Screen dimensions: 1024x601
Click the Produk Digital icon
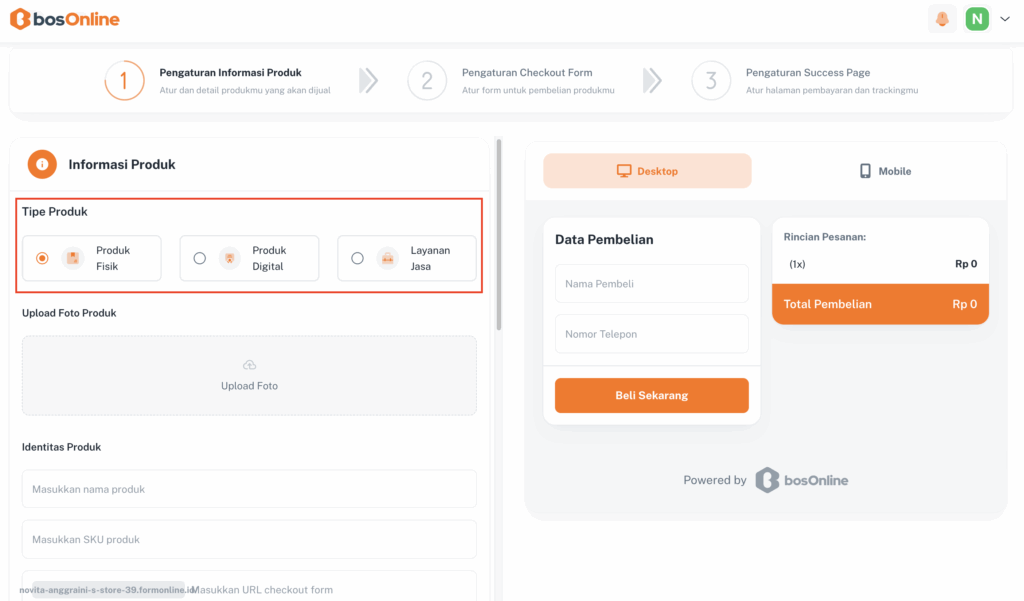[x=230, y=258]
